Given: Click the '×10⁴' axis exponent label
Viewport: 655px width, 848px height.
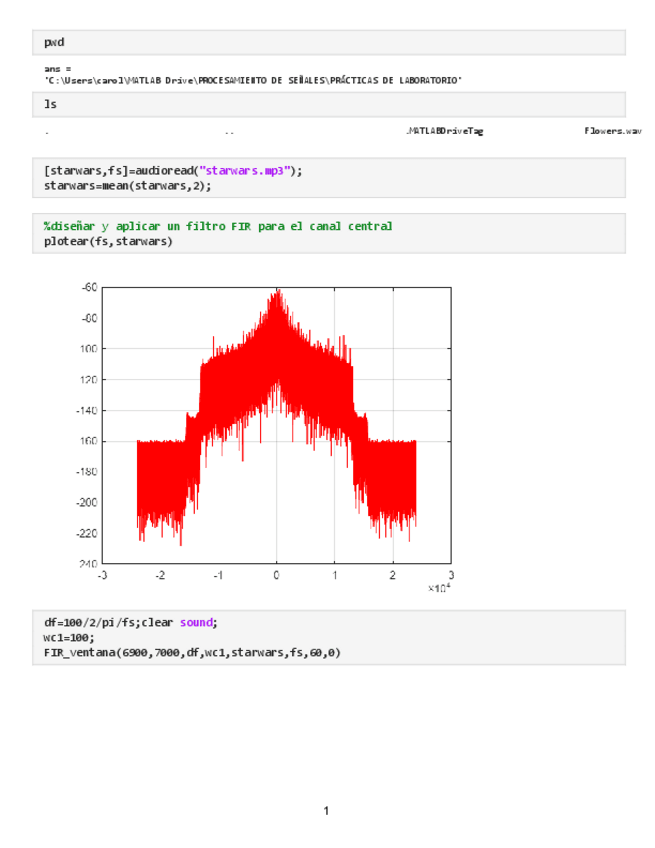Looking at the screenshot, I should pos(439,588).
